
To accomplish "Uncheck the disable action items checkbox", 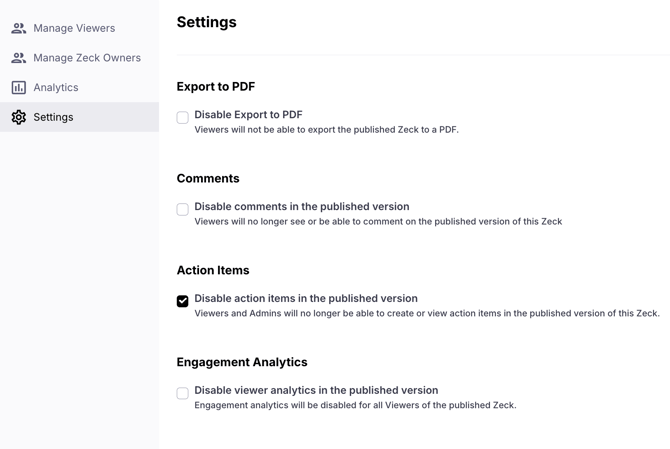I will 183,301.
